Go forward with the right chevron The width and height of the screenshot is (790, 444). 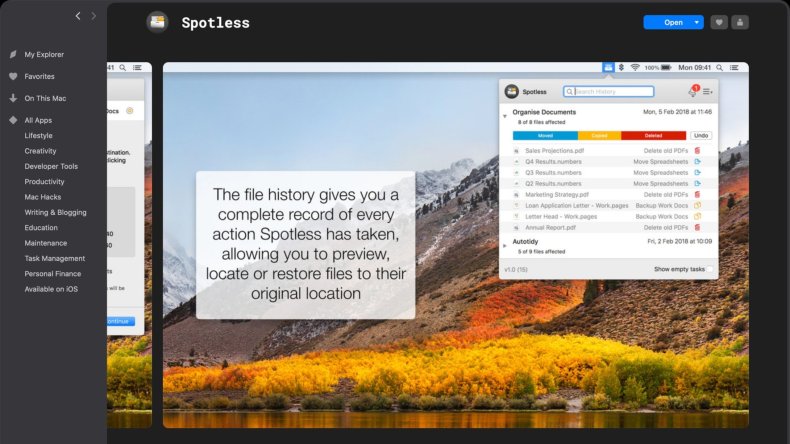tap(93, 16)
